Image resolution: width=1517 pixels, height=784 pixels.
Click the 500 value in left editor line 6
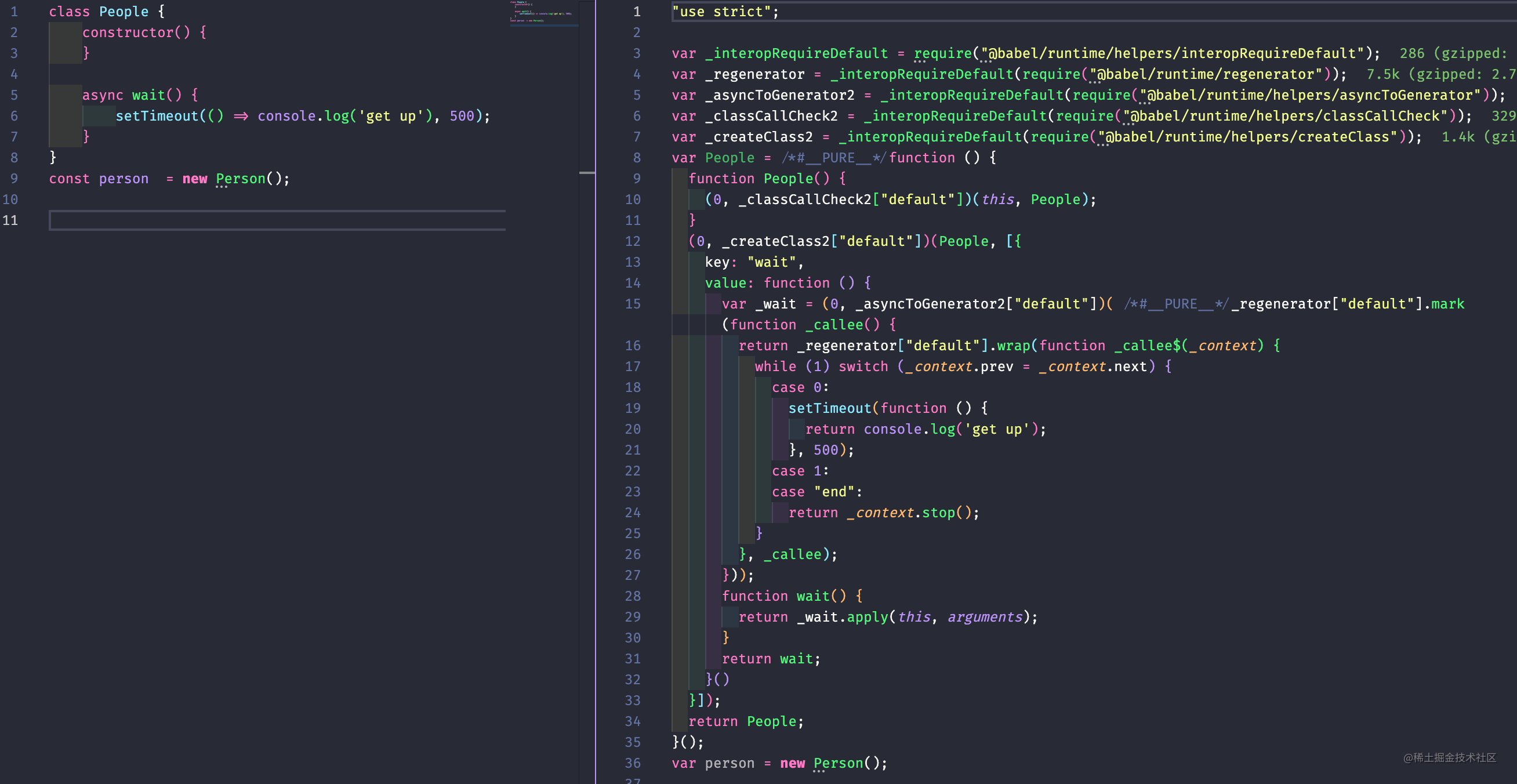coord(462,116)
